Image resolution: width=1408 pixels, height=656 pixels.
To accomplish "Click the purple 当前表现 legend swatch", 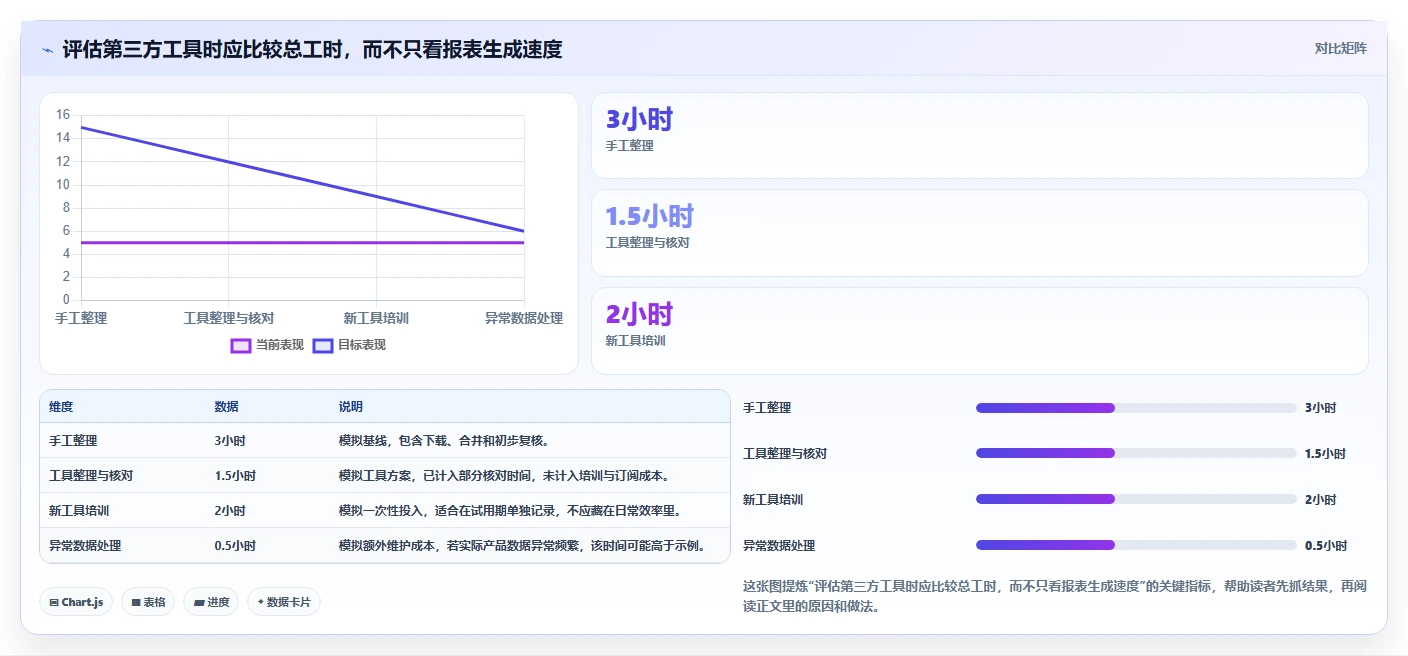I will (241, 345).
